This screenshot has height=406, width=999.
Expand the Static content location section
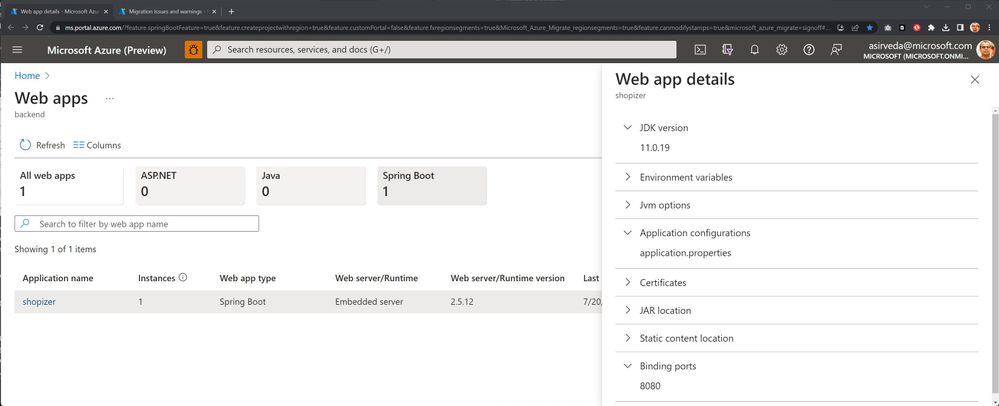[x=628, y=338]
